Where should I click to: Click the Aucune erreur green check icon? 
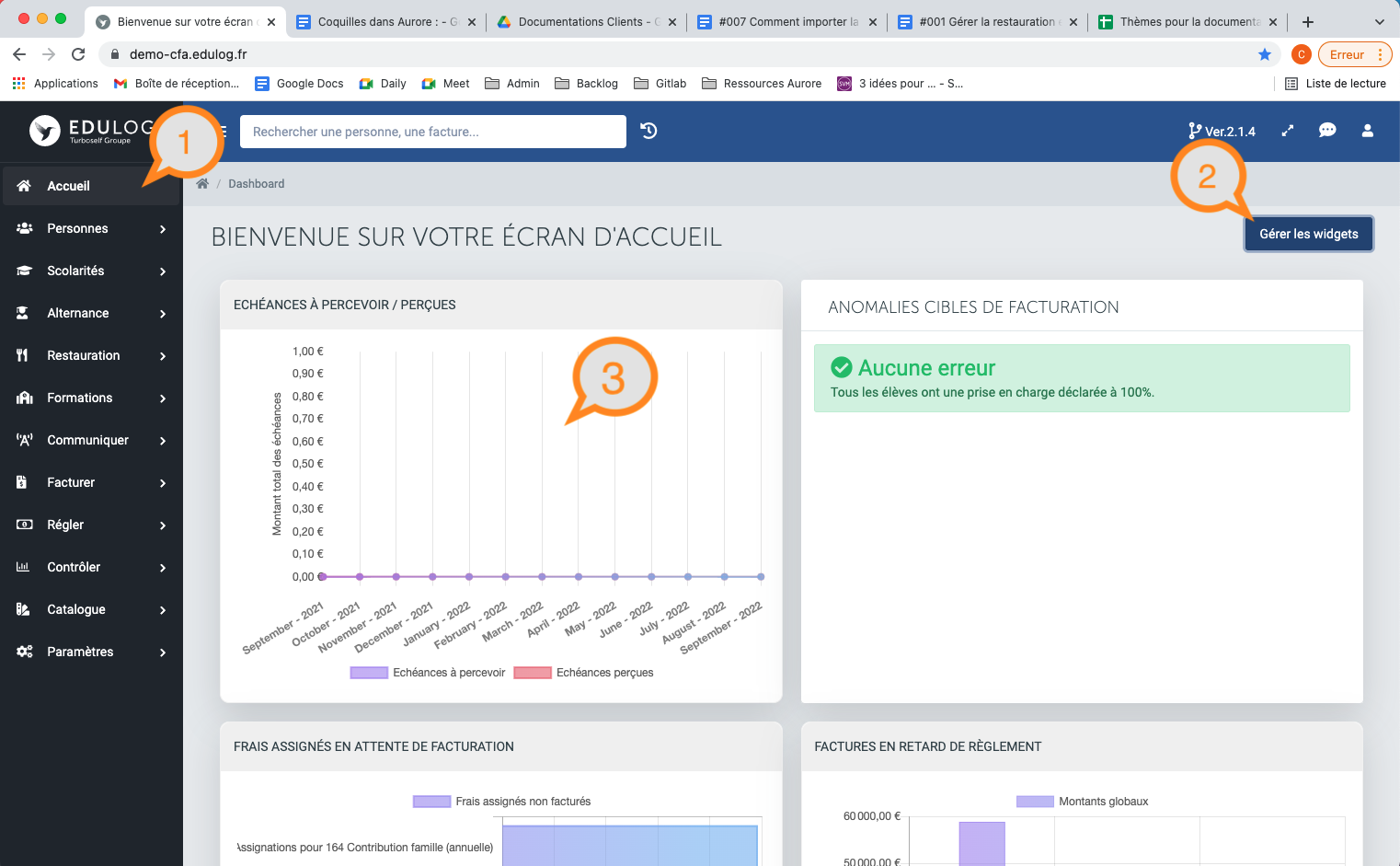[842, 368]
